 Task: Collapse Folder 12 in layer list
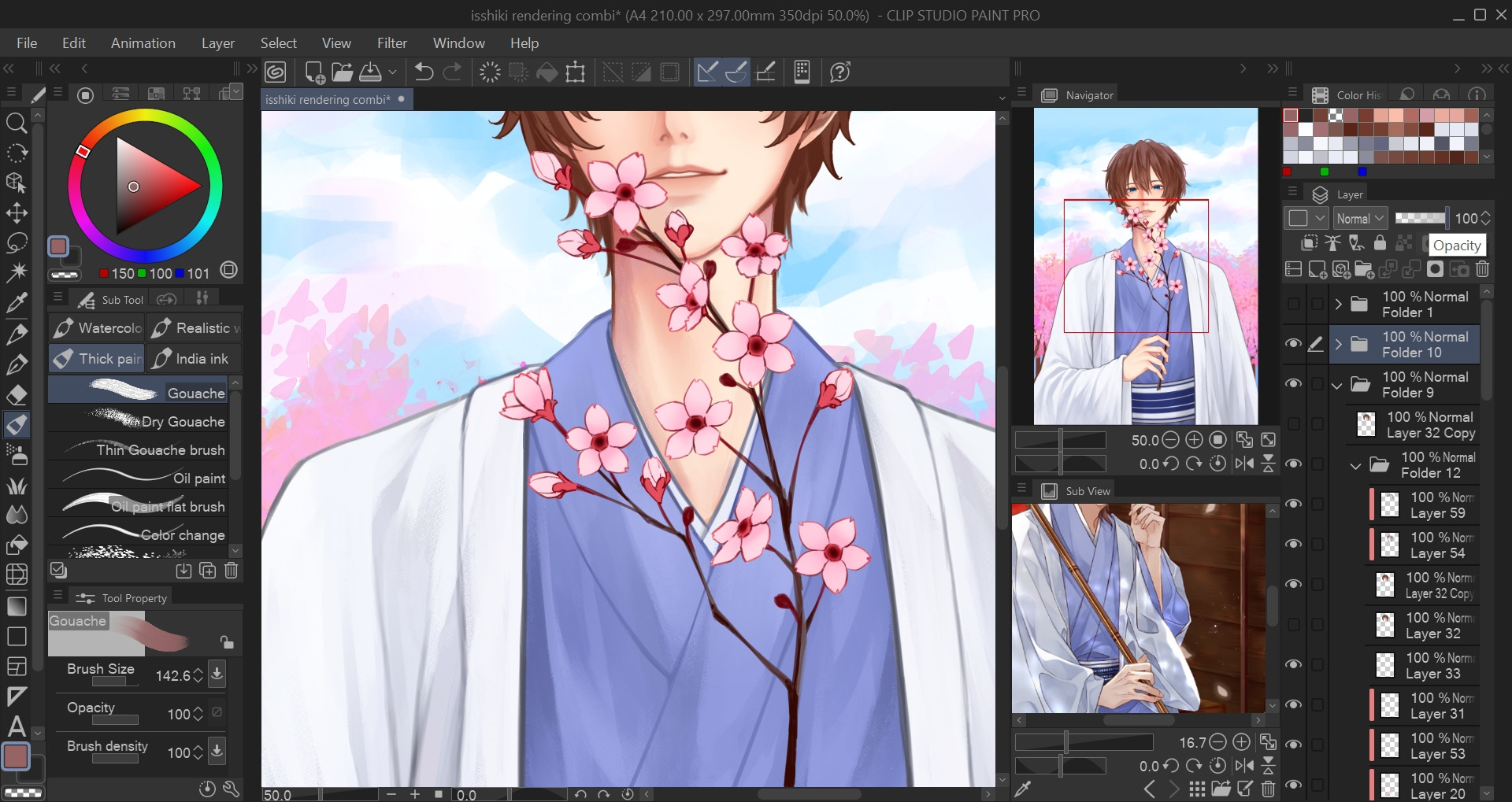1355,465
